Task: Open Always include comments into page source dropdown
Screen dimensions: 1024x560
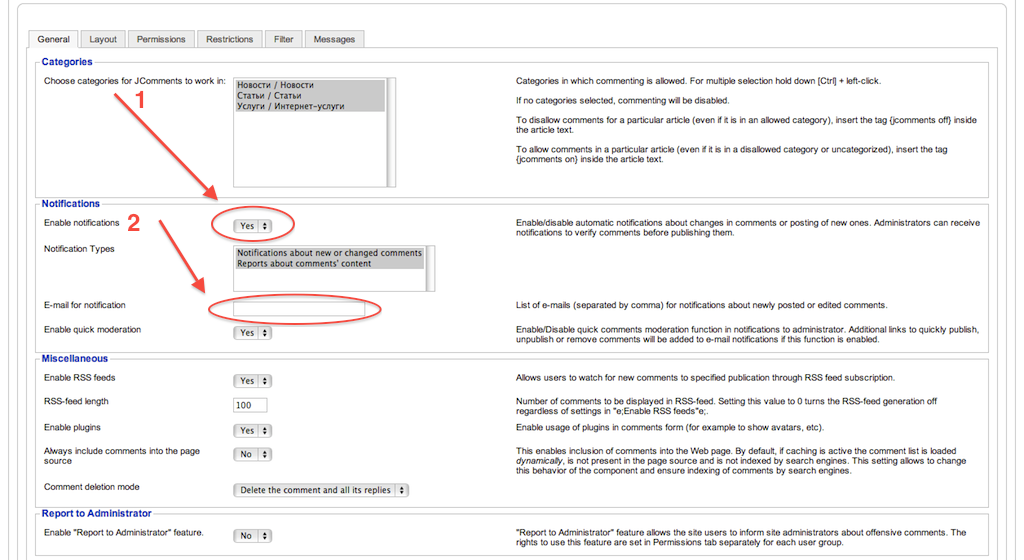Action: (x=253, y=454)
